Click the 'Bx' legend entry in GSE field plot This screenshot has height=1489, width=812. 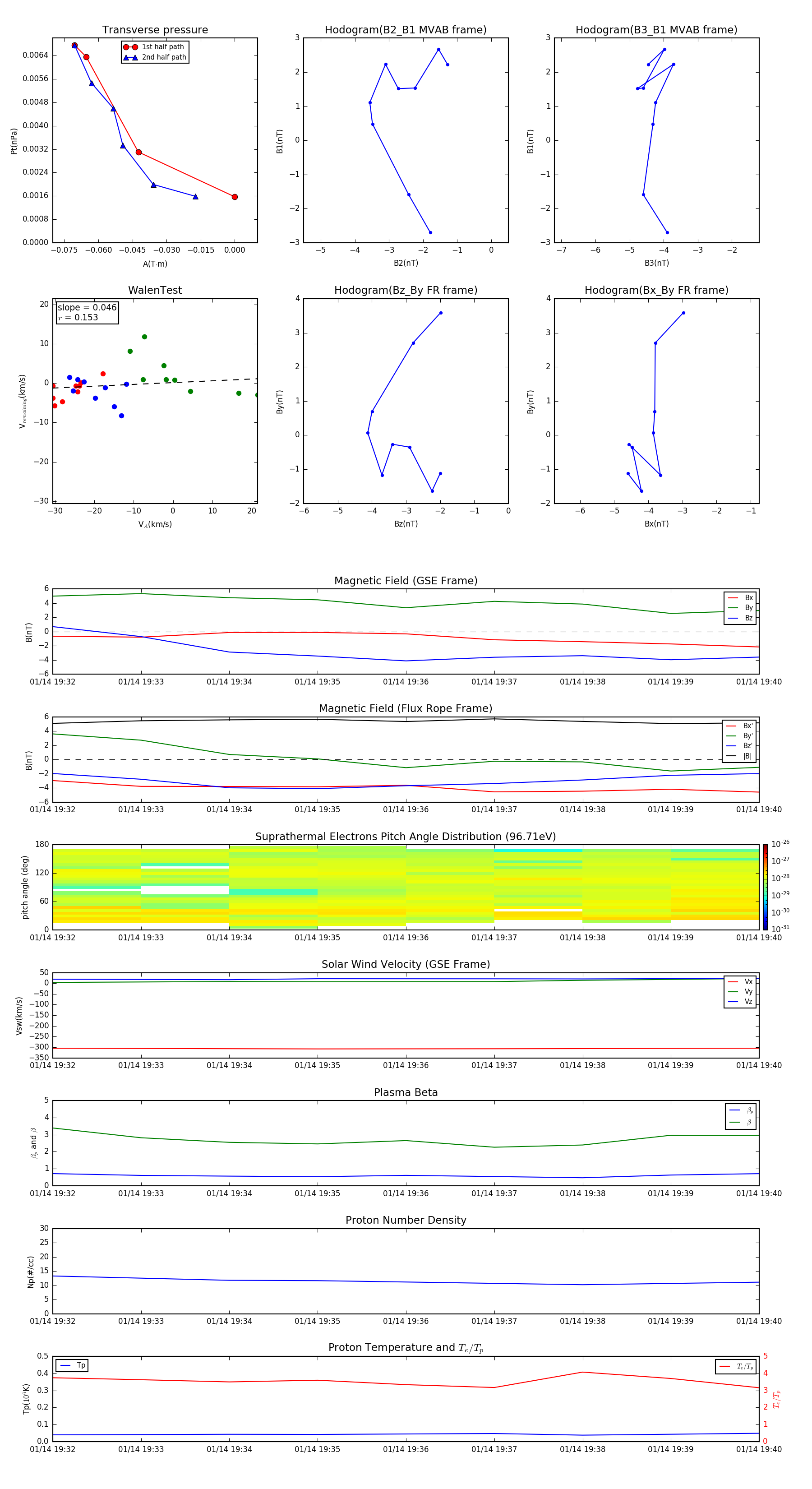click(740, 598)
